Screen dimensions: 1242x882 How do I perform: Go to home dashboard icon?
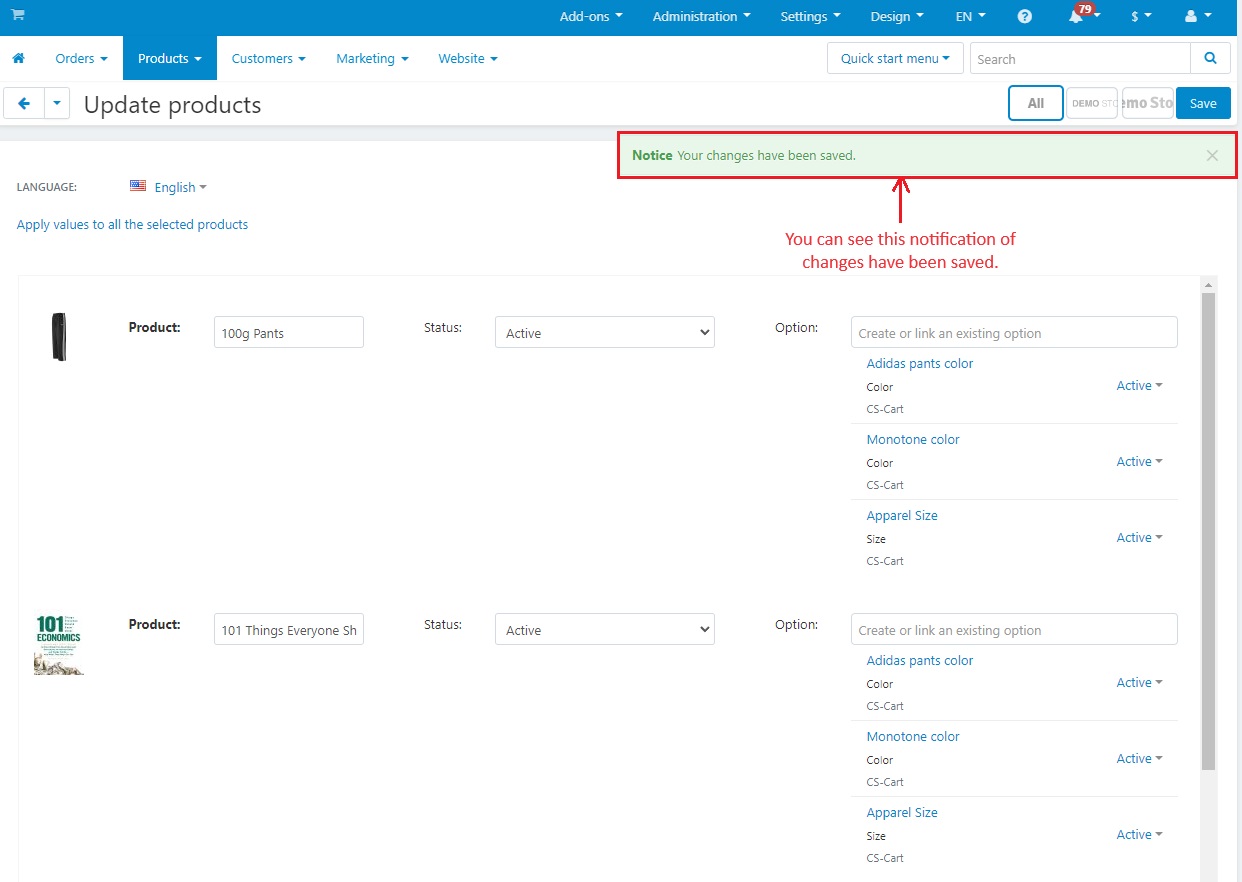tap(18, 59)
